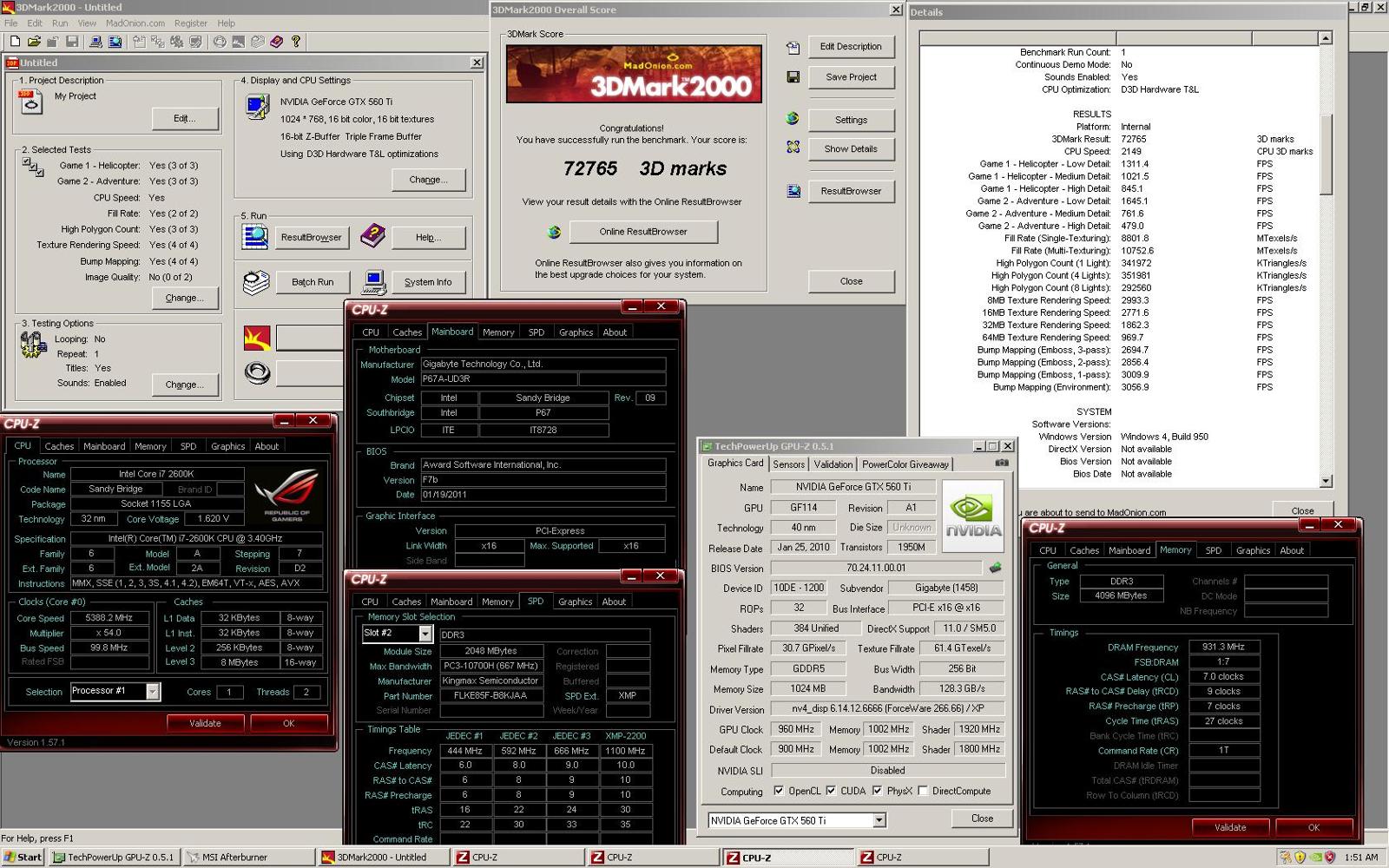Click the yellow question mark toolbar icon
Screen dimensions: 1389x868
pos(296,41)
